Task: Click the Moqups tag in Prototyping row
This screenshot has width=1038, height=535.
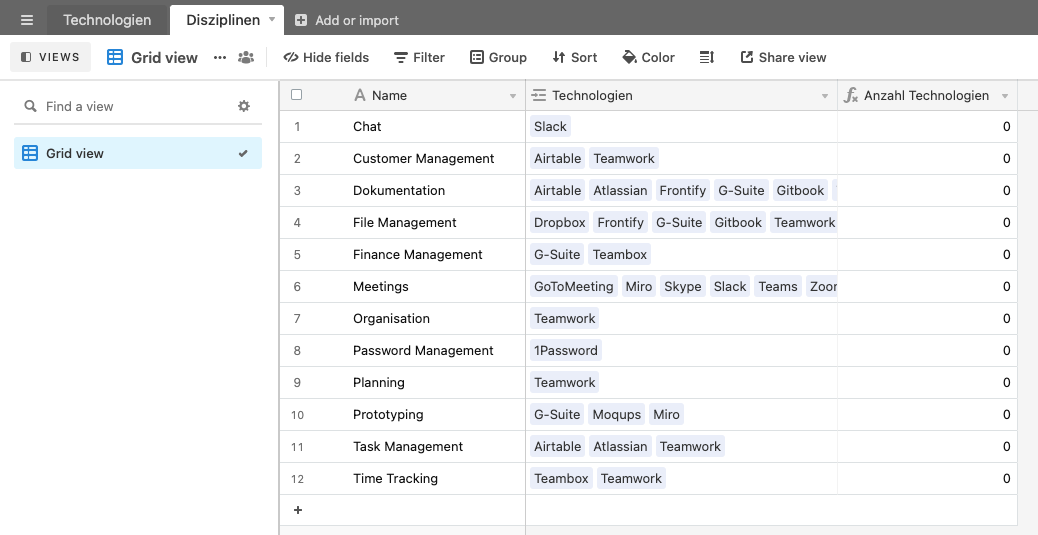Action: (616, 414)
